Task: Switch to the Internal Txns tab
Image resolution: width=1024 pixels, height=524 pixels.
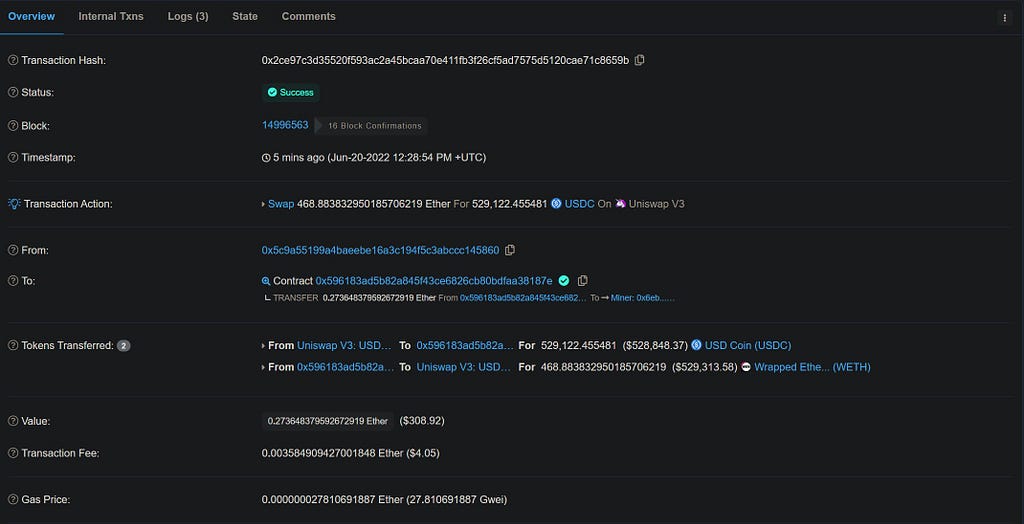Action: pos(111,16)
